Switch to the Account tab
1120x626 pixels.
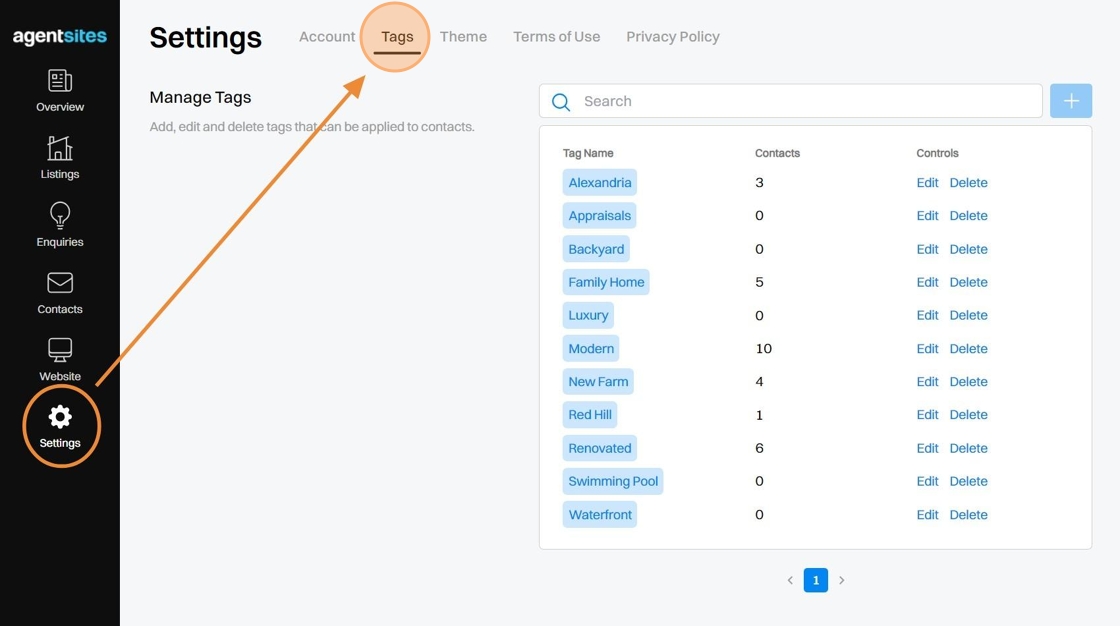(x=327, y=37)
